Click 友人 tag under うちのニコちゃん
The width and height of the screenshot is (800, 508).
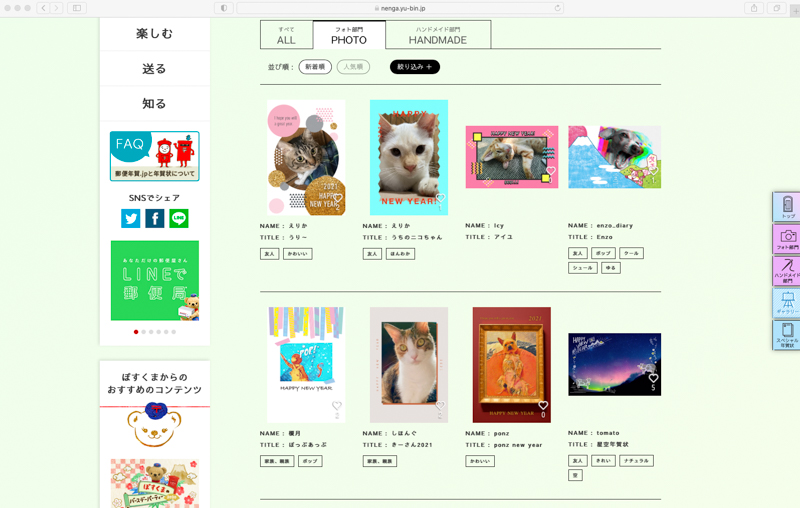click(372, 254)
